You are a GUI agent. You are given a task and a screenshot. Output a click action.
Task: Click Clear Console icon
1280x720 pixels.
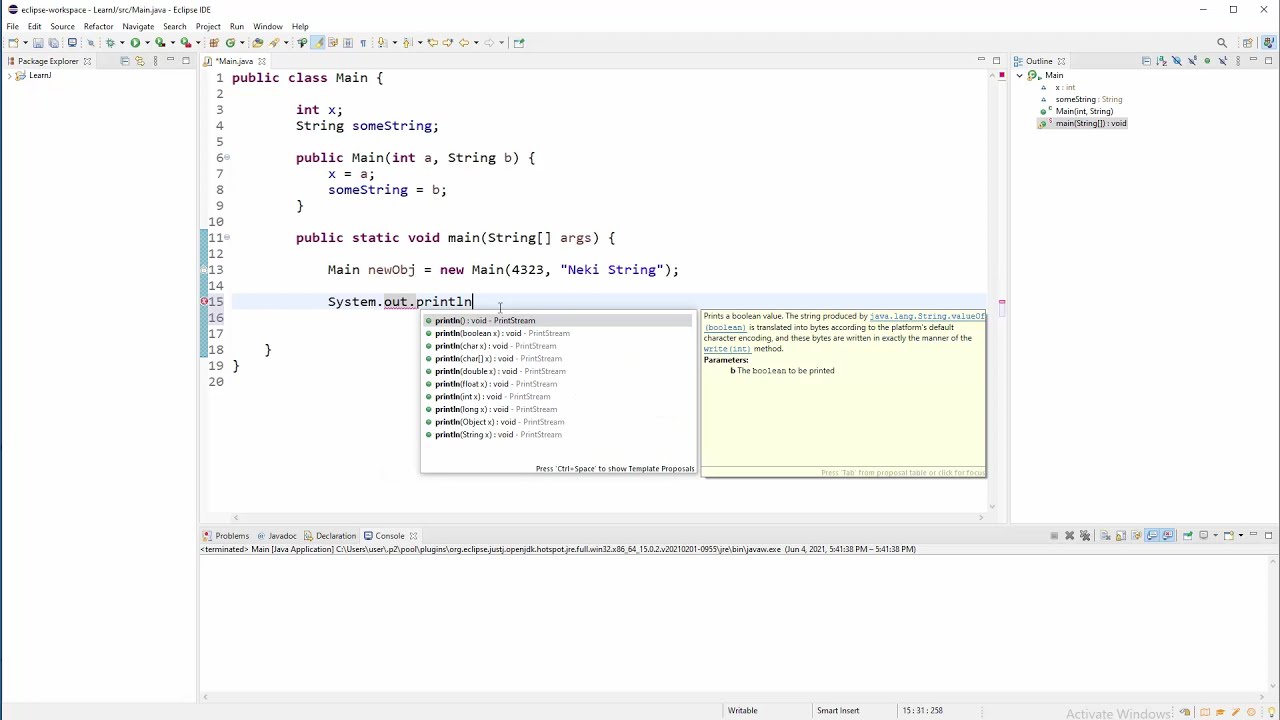click(x=1105, y=536)
